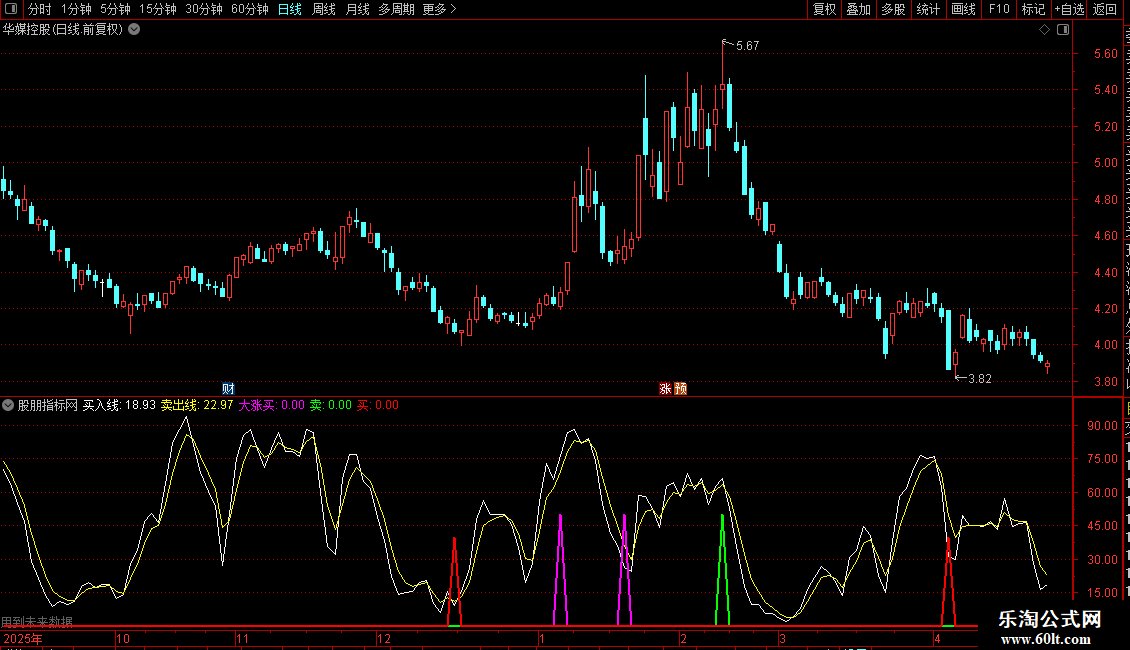Switch to 周线 weekly chart

324,9
